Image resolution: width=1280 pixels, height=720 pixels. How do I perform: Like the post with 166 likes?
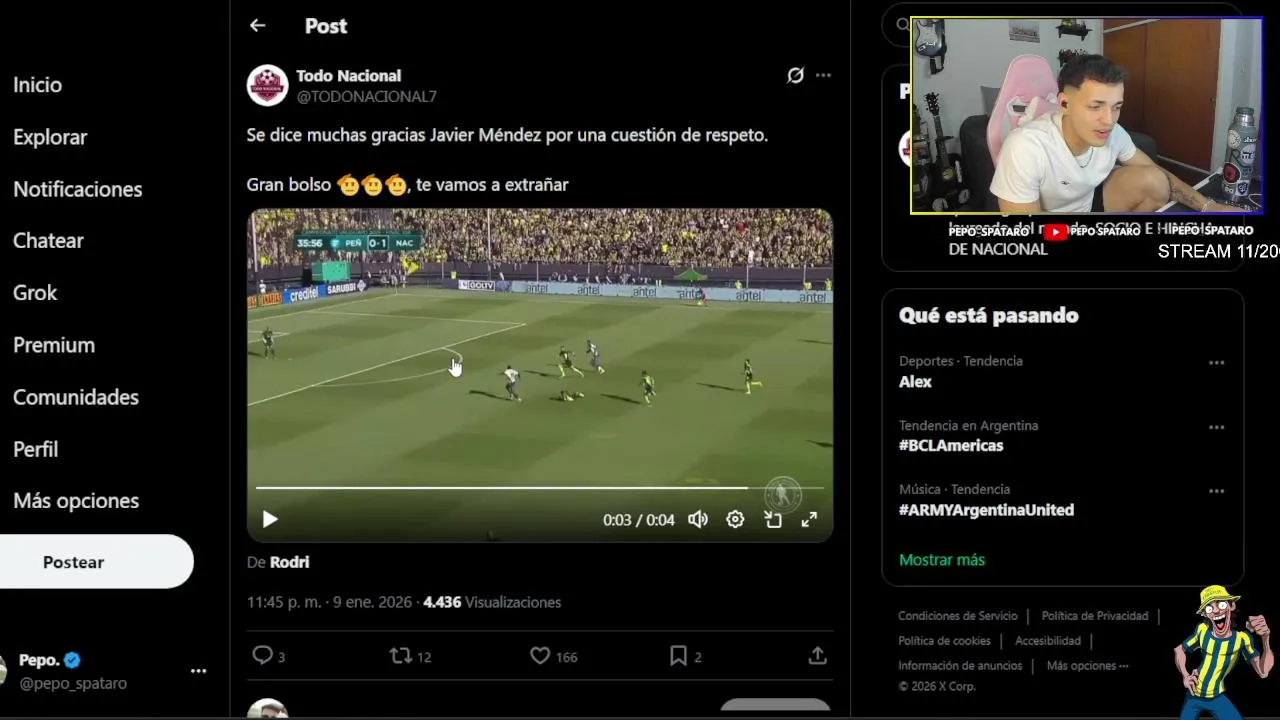tap(540, 656)
